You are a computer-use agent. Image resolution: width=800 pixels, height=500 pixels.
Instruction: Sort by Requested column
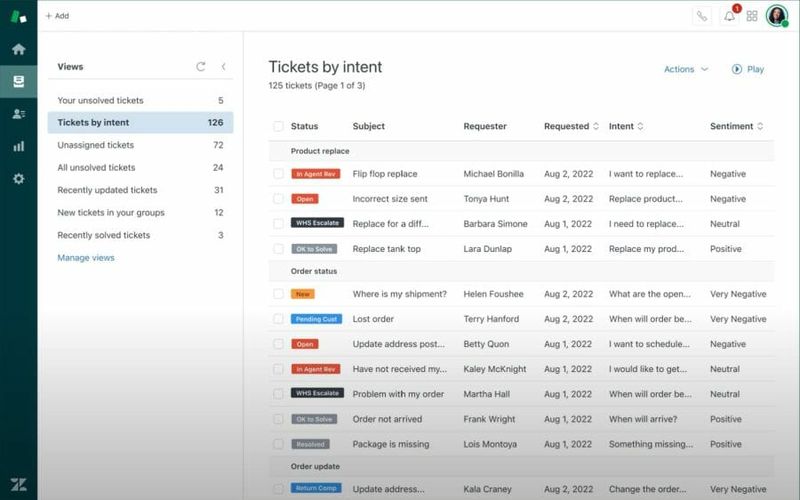[x=571, y=126]
